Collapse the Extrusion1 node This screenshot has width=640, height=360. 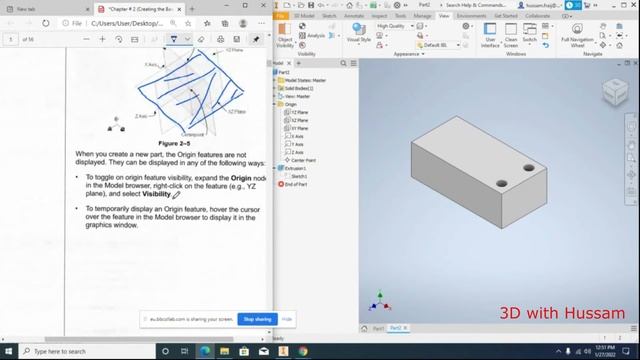274,168
